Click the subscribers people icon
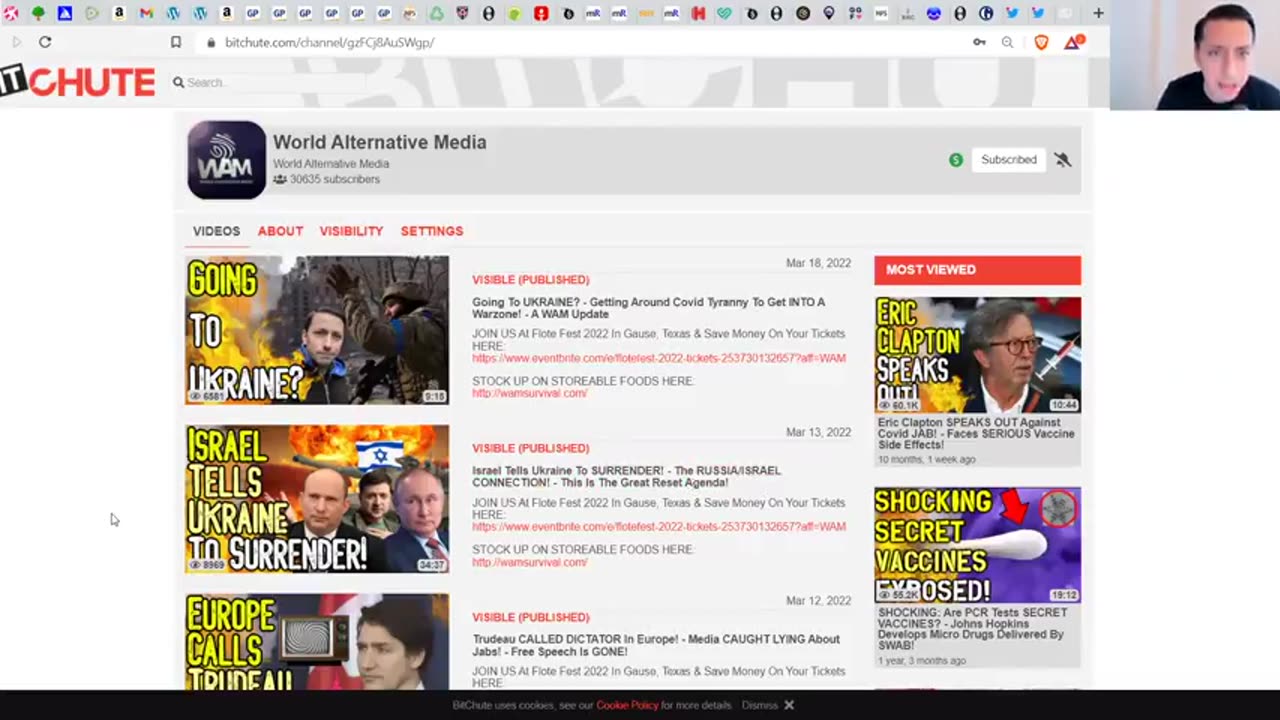1280x720 pixels. tap(280, 180)
